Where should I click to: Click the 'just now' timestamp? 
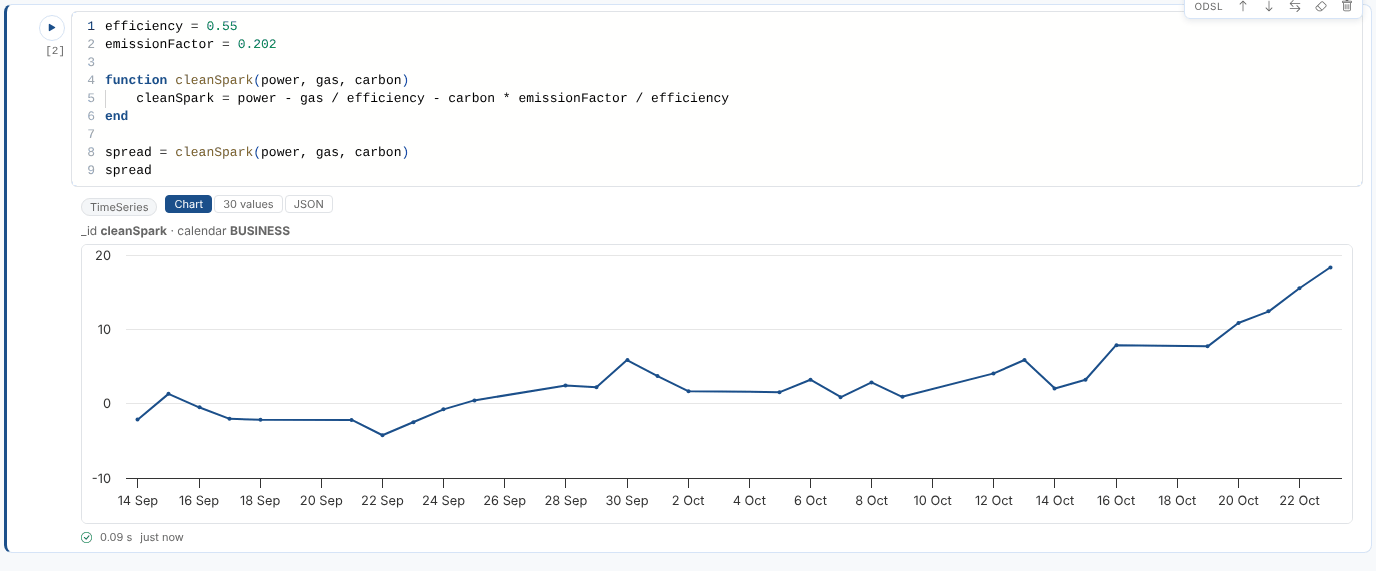point(161,537)
